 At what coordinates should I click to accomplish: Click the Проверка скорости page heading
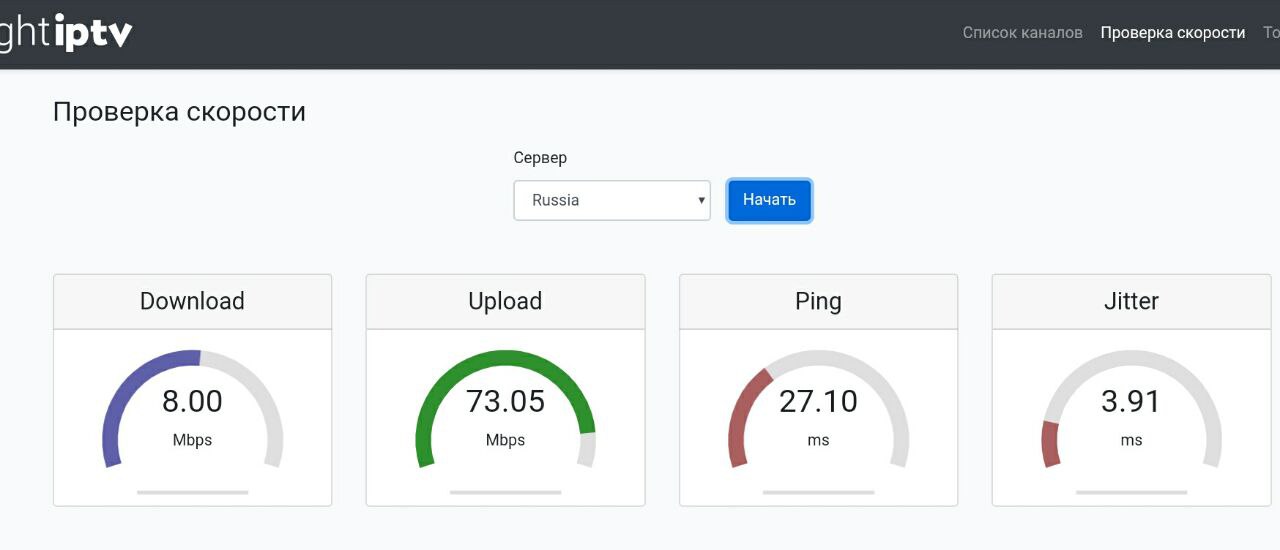click(179, 111)
